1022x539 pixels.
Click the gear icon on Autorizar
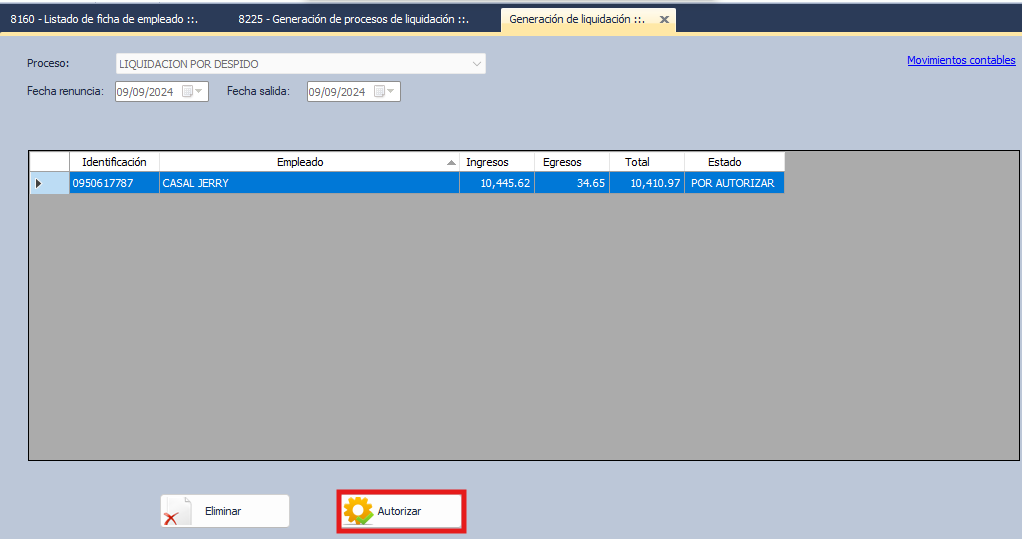357,511
